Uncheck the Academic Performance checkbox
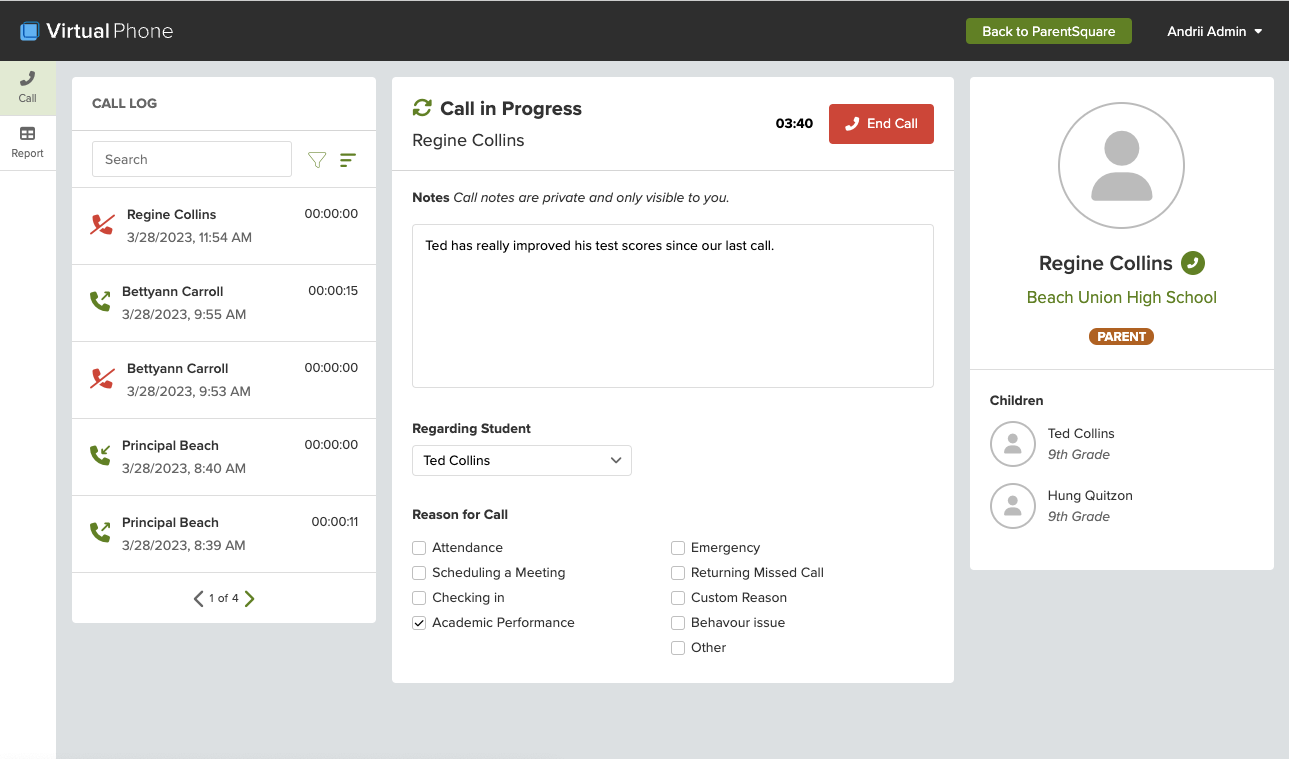Viewport: 1289px width, 759px height. point(419,623)
